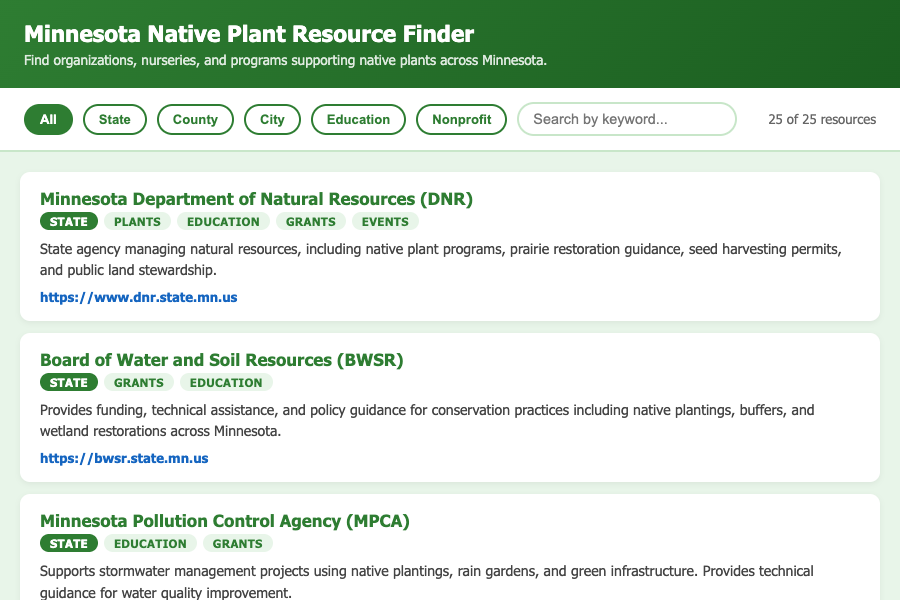Click the BWSR description about wetland restorations
Viewport: 900px width, 600px height.
coord(427,420)
